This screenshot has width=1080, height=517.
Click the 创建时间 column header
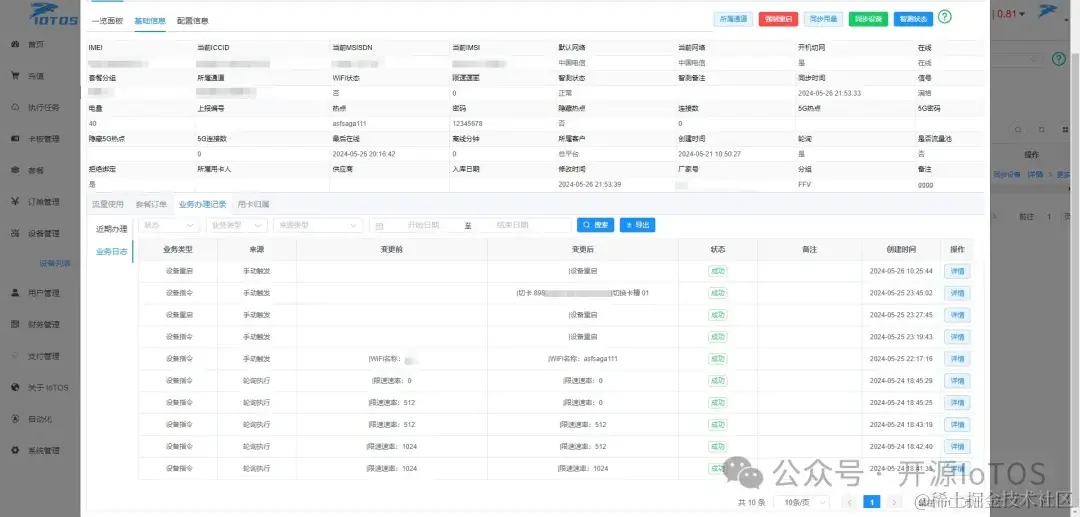click(x=901, y=249)
